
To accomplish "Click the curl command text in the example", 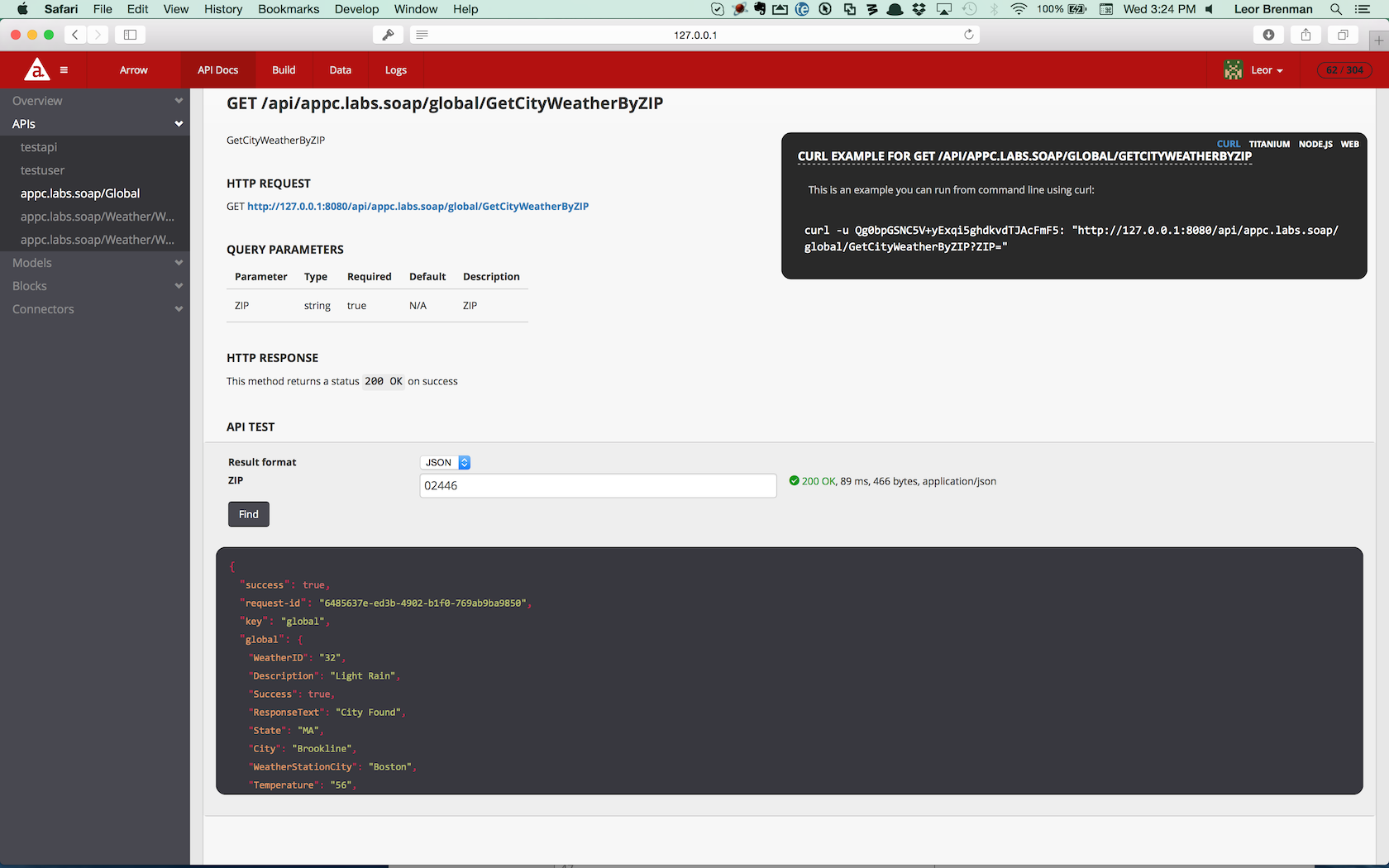I will pos(1072,239).
